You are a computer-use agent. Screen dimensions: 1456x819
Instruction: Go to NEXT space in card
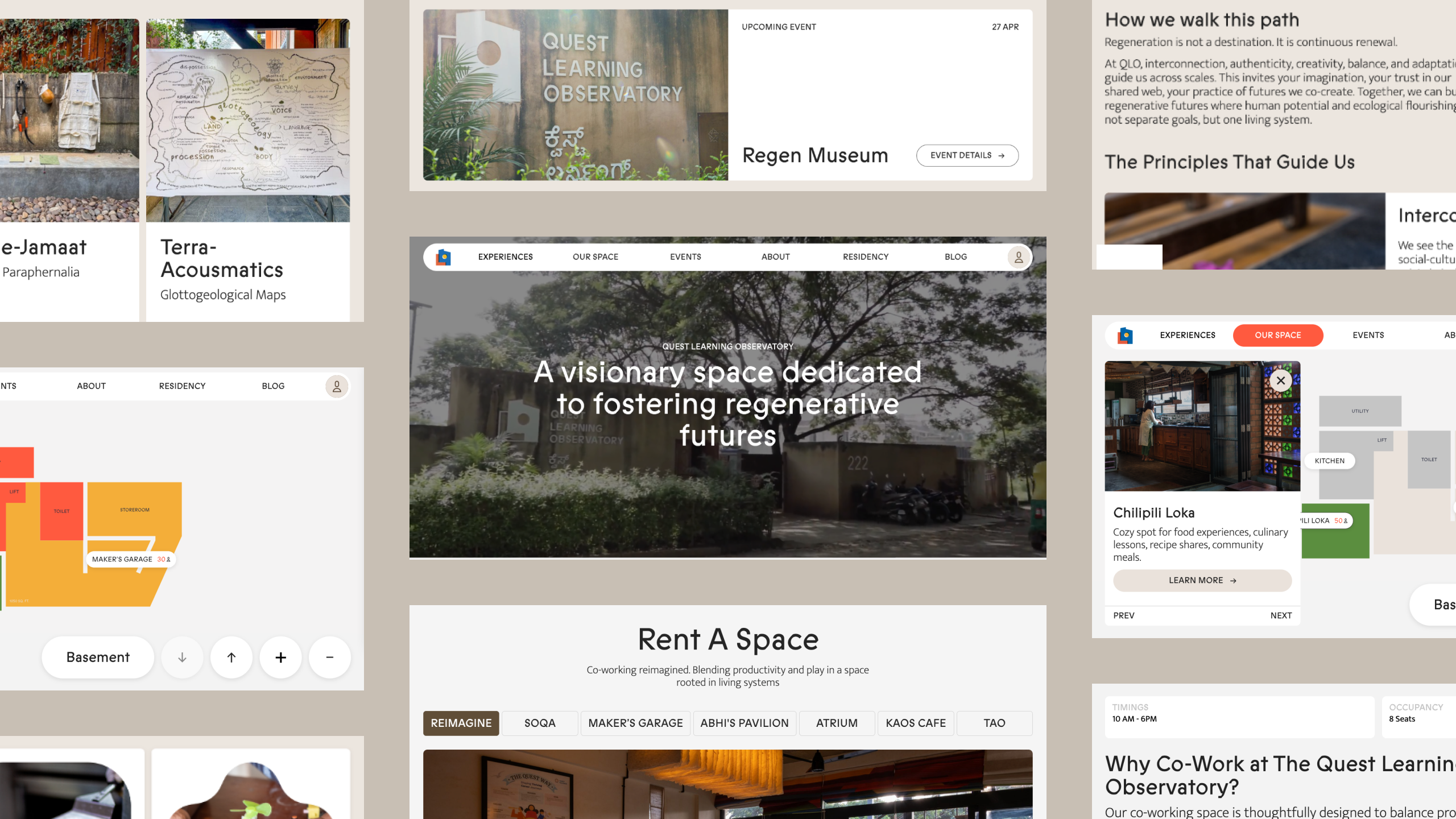(x=1281, y=615)
